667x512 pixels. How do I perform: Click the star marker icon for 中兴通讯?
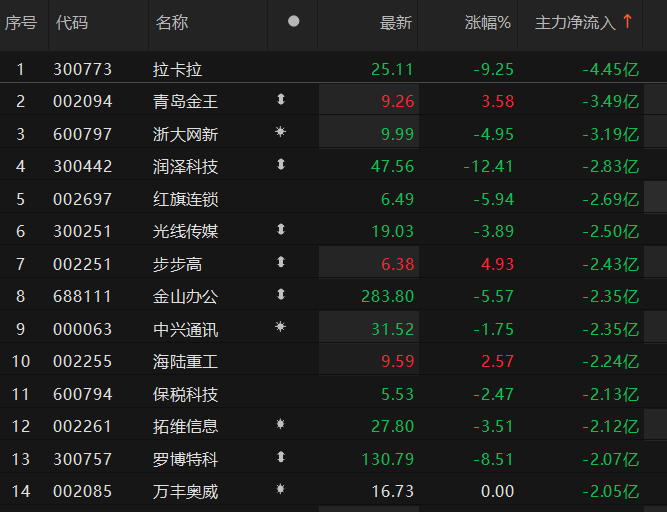[x=280, y=327]
